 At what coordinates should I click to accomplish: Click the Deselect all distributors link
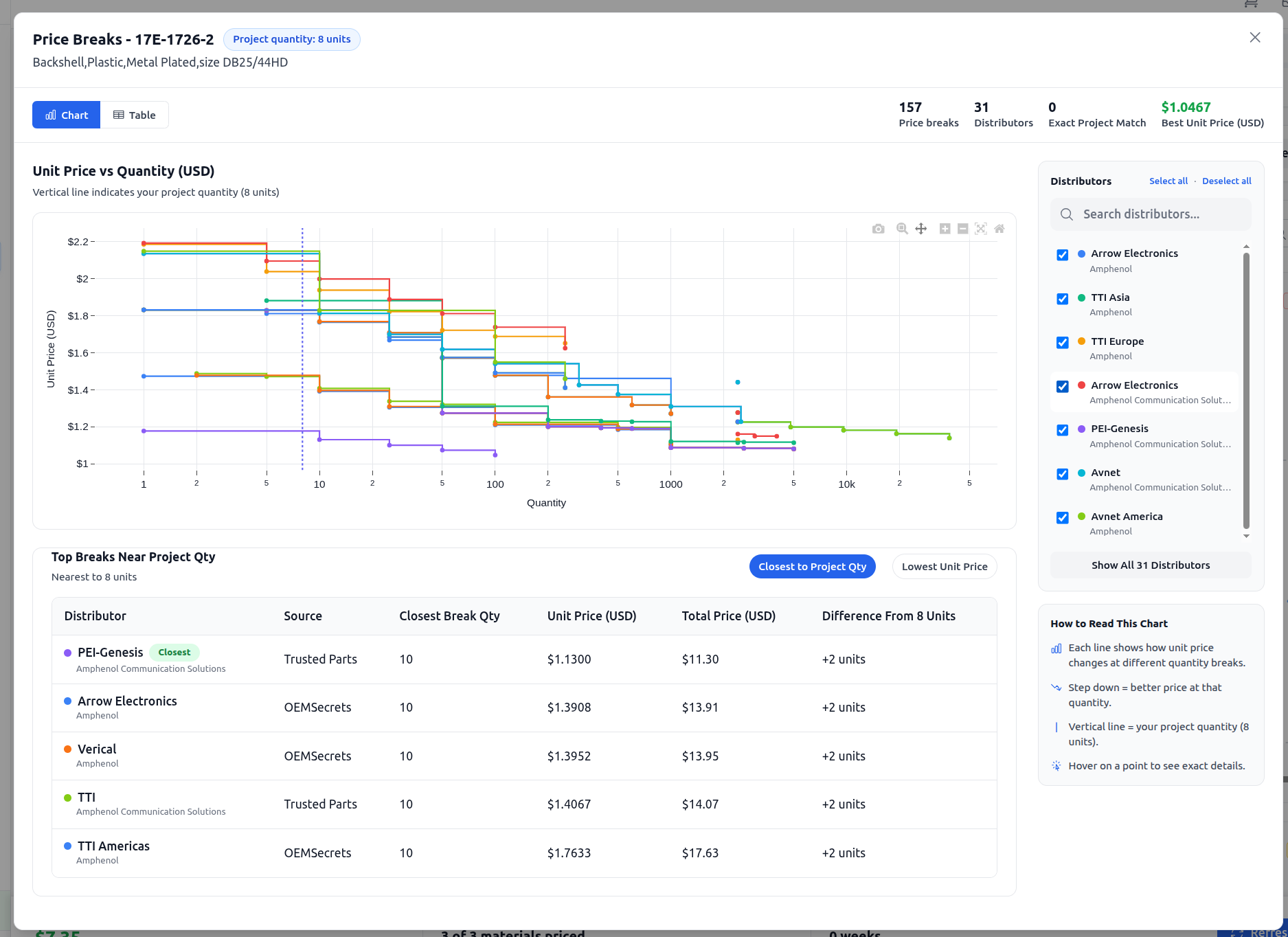click(x=1227, y=181)
